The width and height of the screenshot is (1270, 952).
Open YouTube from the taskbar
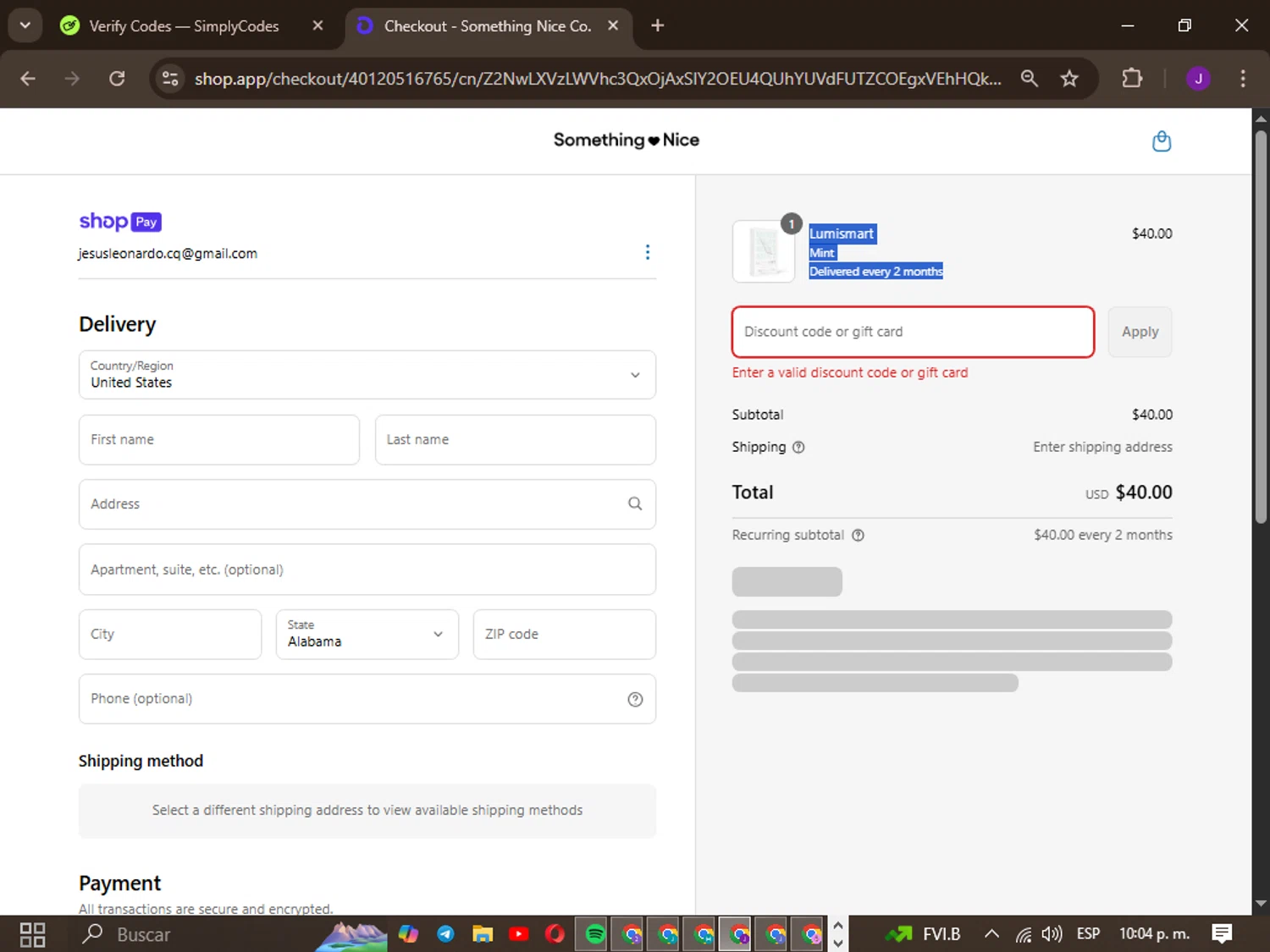click(519, 934)
